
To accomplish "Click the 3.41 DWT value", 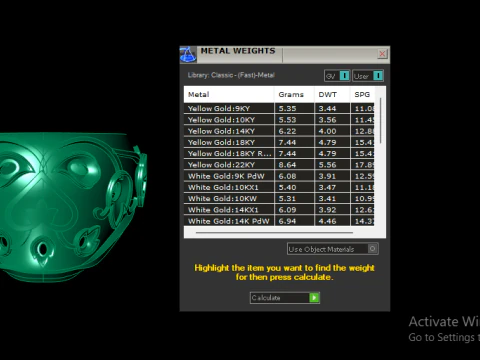I will tap(327, 199).
